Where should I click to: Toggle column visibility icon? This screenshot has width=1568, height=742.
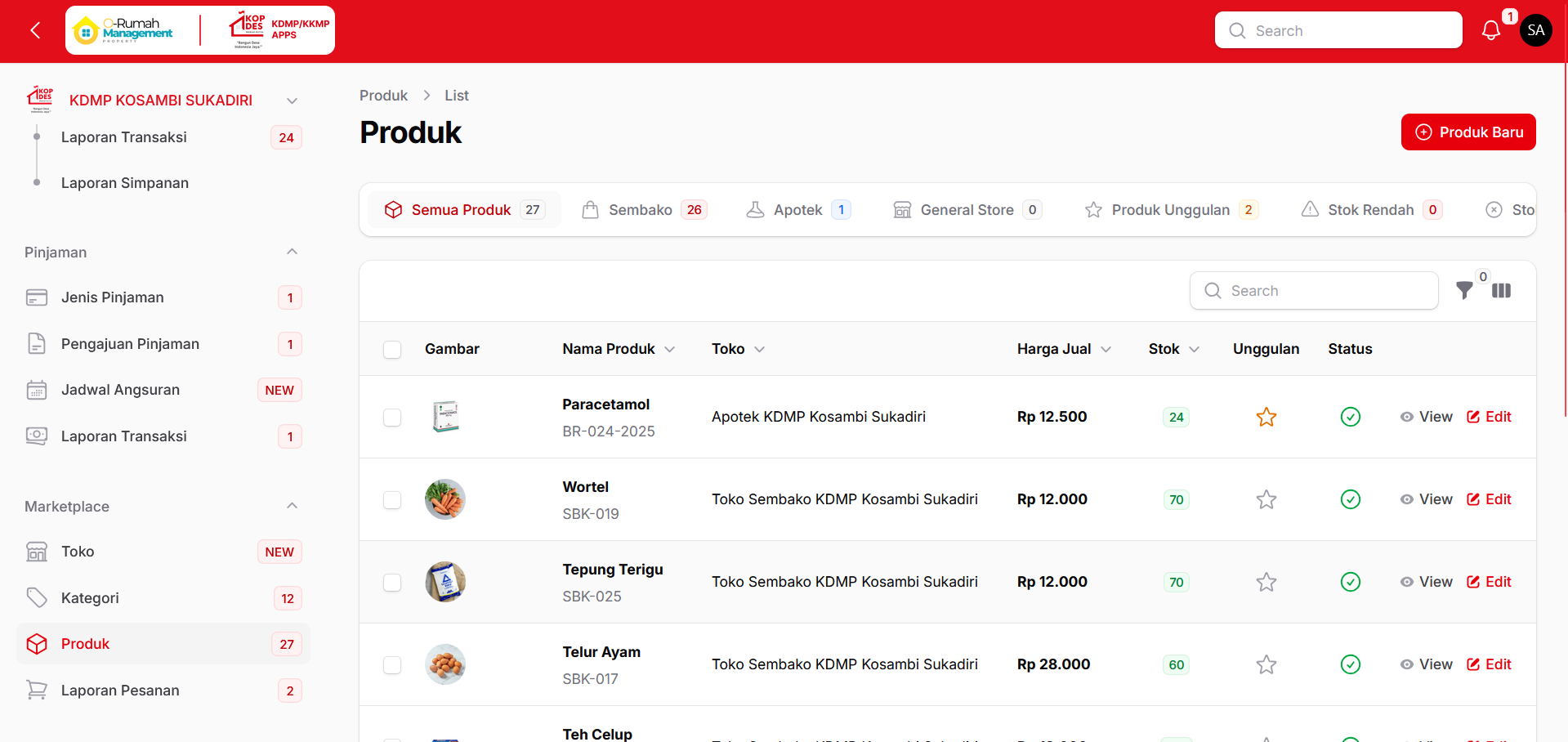[x=1501, y=291]
